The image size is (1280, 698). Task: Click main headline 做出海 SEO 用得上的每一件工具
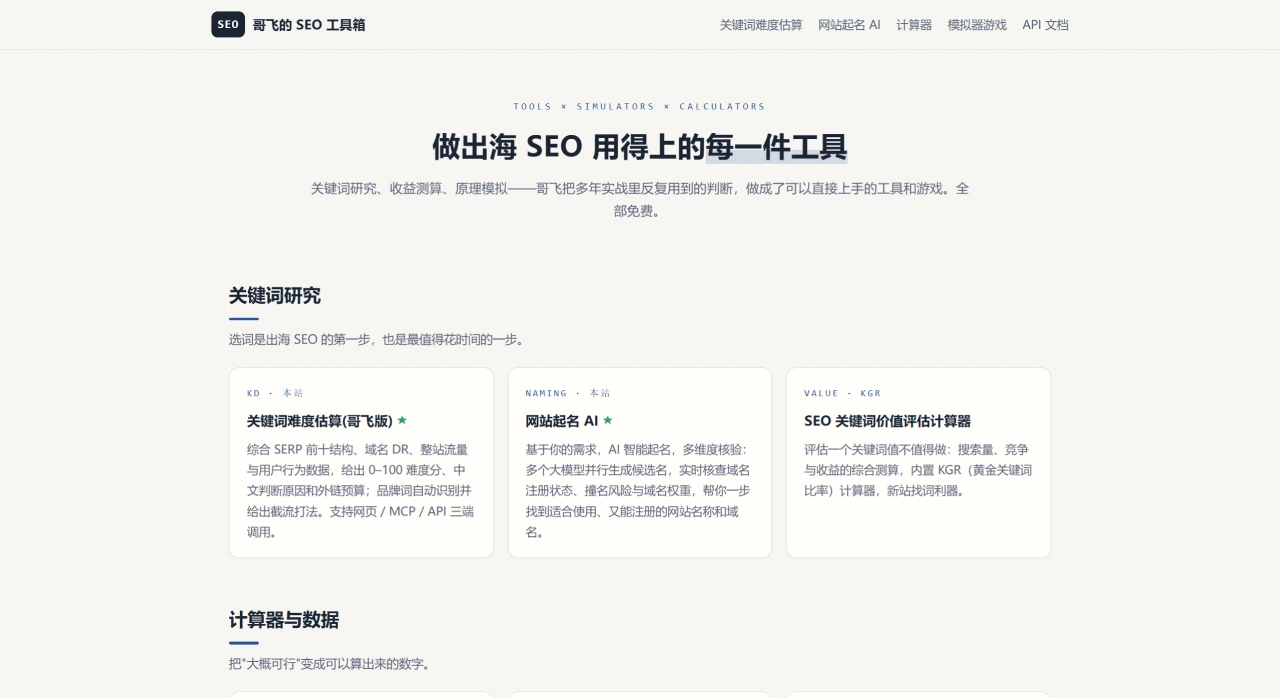tap(640, 147)
